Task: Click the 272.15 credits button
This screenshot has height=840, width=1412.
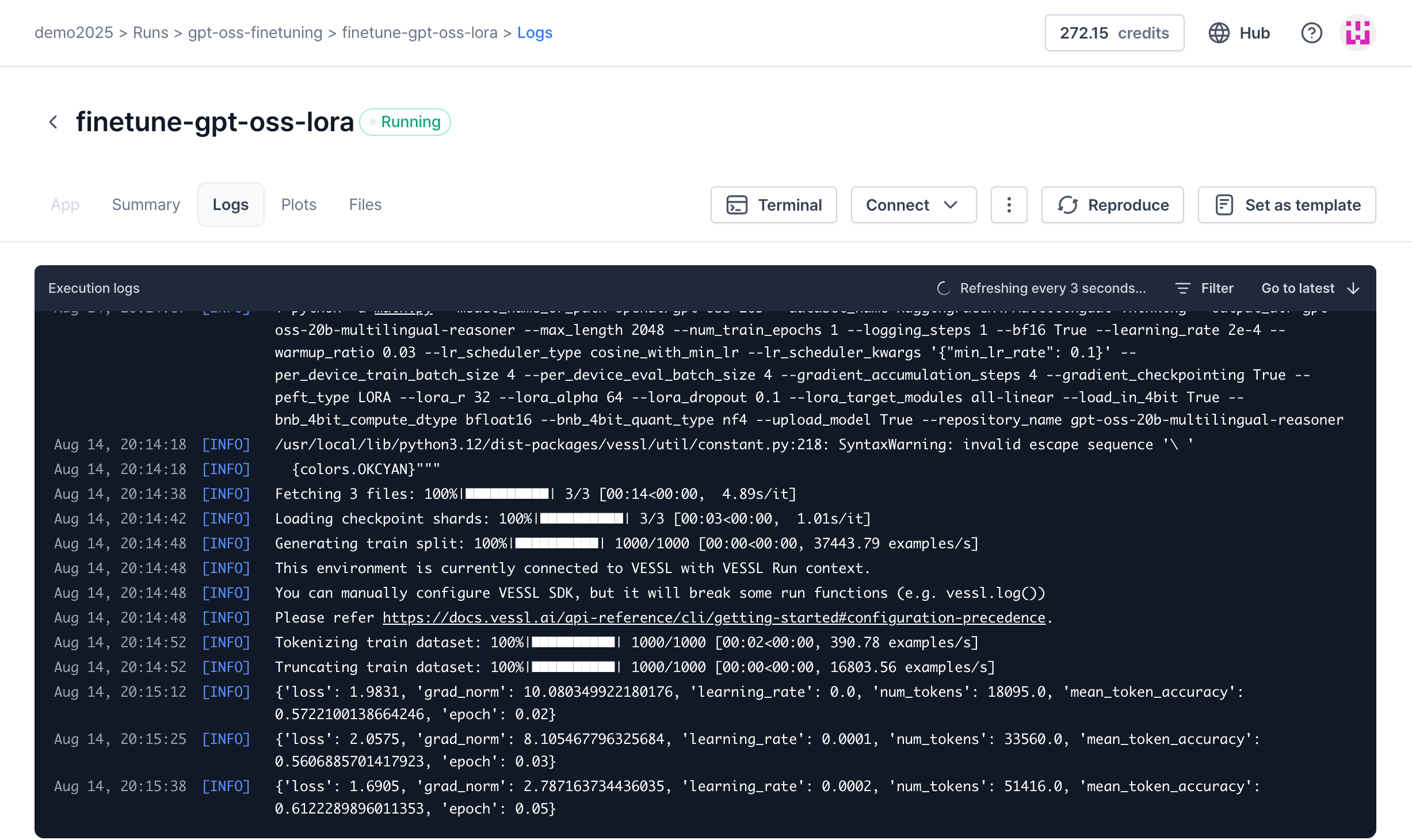Action: coord(1114,33)
